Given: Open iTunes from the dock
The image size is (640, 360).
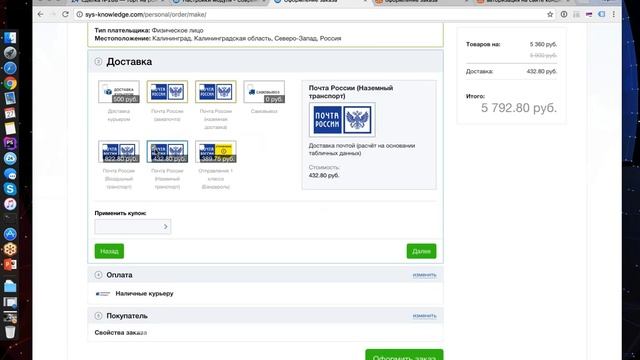Looking at the screenshot, I should (x=10, y=204).
